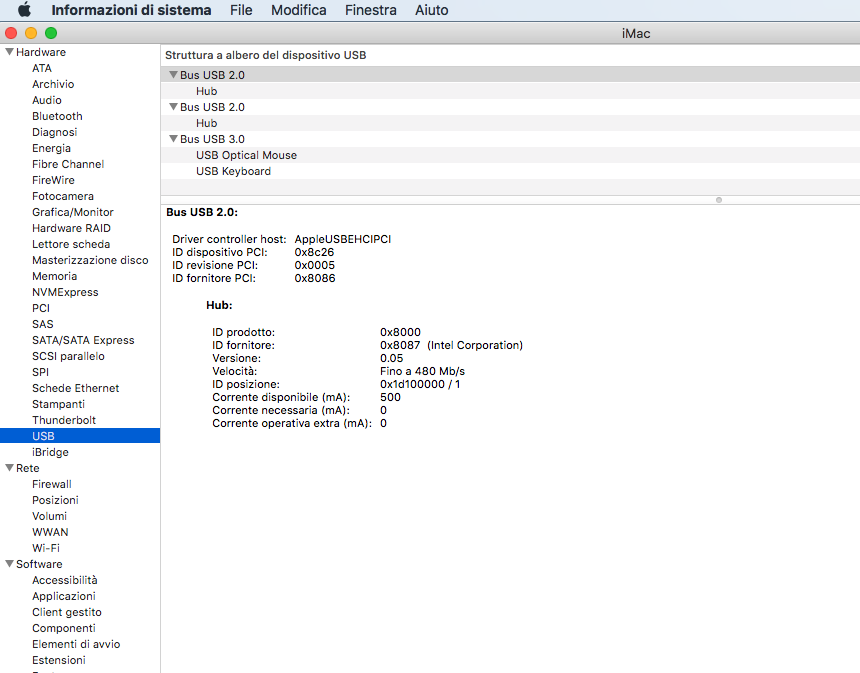Image resolution: width=860 pixels, height=673 pixels.
Task: Select Fibre Channel in the sidebar
Action: tap(68, 164)
